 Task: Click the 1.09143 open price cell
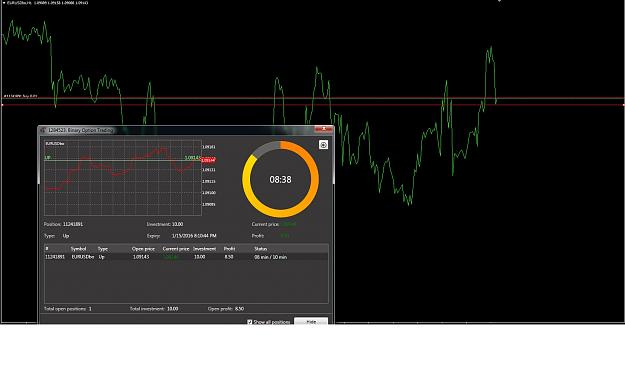(141, 257)
